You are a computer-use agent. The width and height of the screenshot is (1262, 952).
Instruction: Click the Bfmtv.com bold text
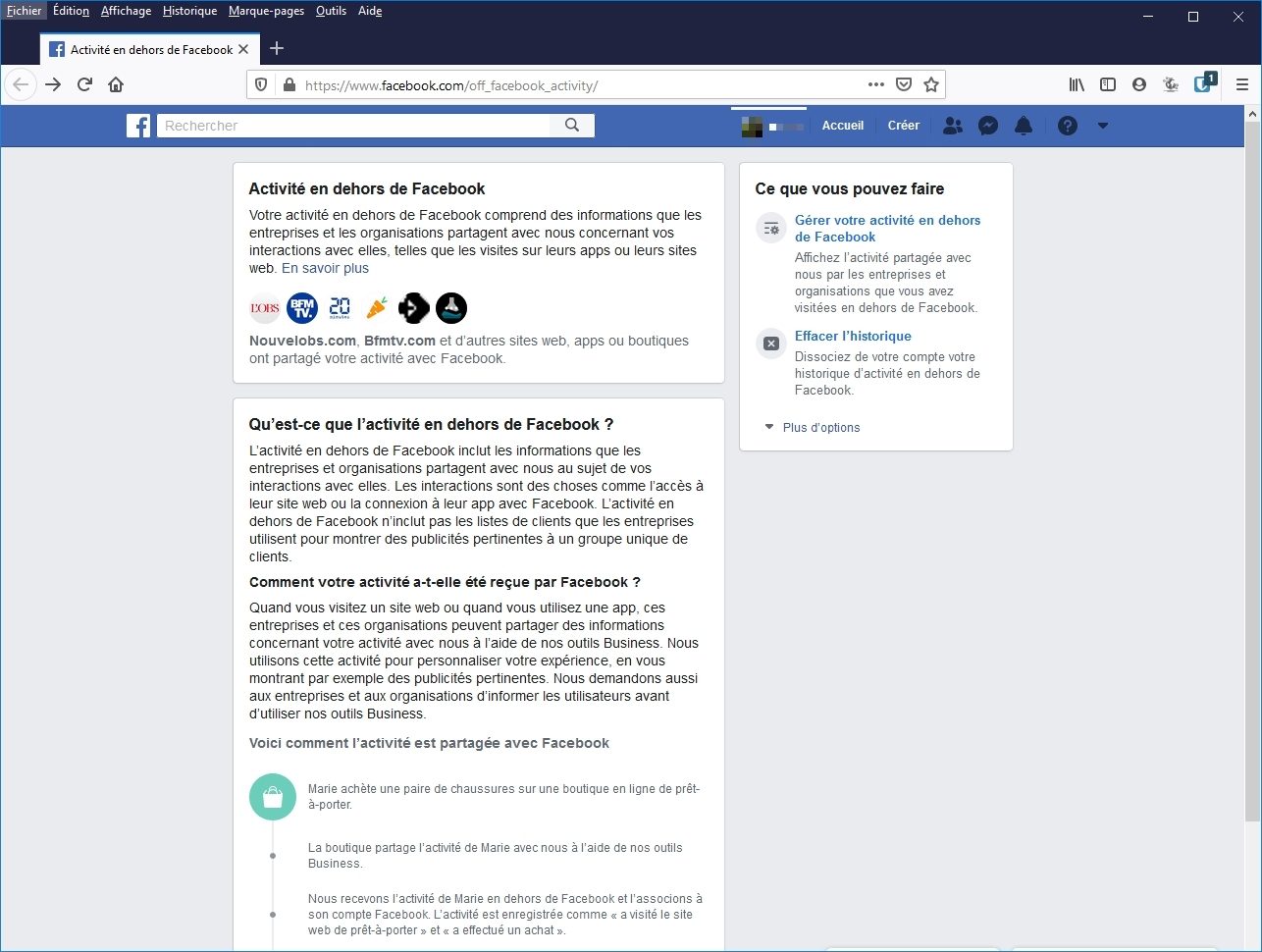coord(399,341)
